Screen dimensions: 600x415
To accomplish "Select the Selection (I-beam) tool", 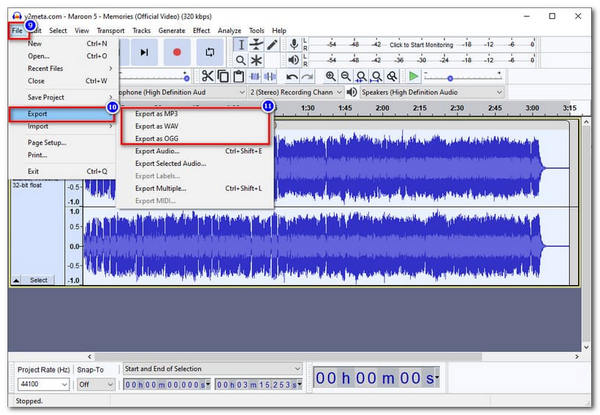I will [x=241, y=45].
